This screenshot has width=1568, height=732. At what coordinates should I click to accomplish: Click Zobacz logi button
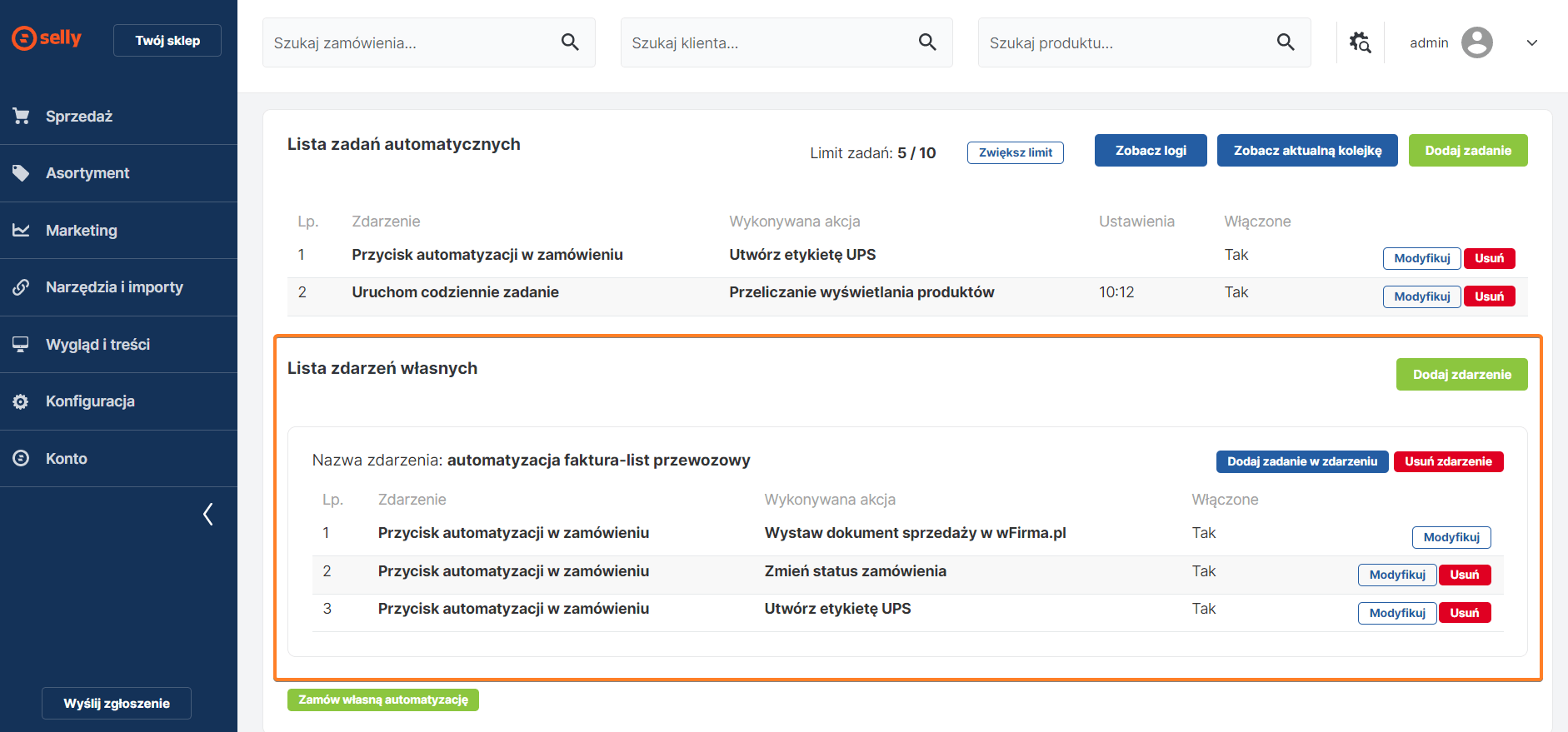[x=1150, y=151]
